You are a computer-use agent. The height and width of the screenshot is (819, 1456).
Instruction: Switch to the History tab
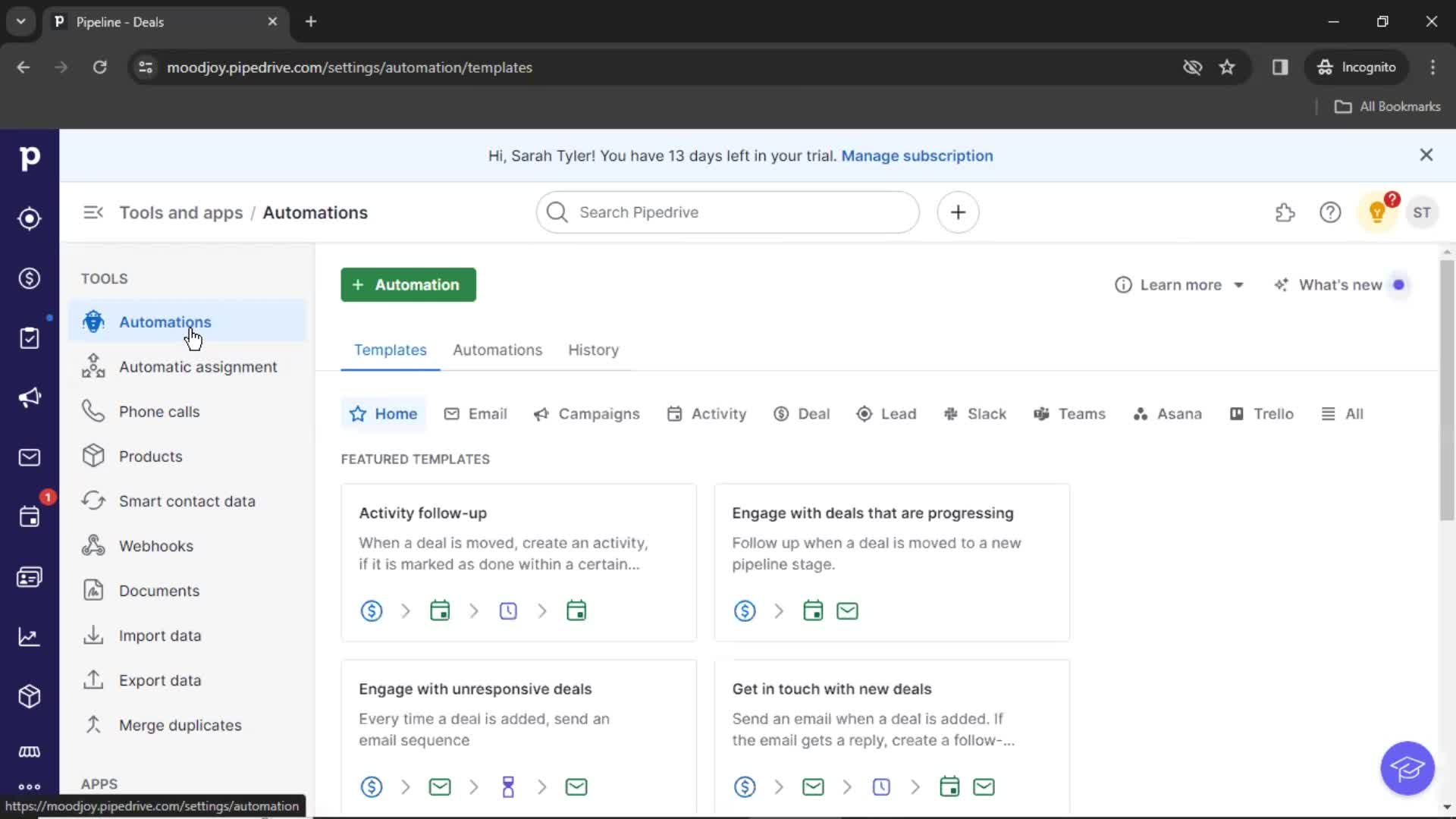593,350
